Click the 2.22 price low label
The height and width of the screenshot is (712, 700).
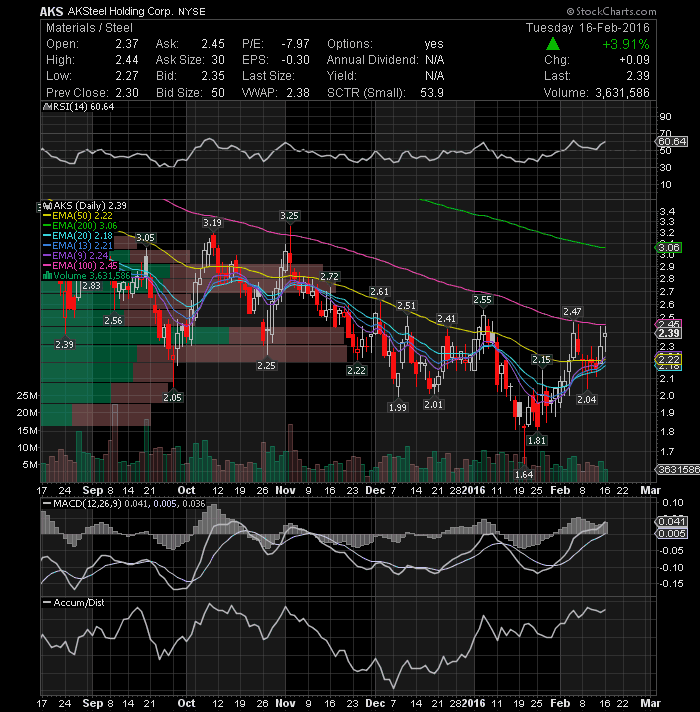click(x=356, y=371)
